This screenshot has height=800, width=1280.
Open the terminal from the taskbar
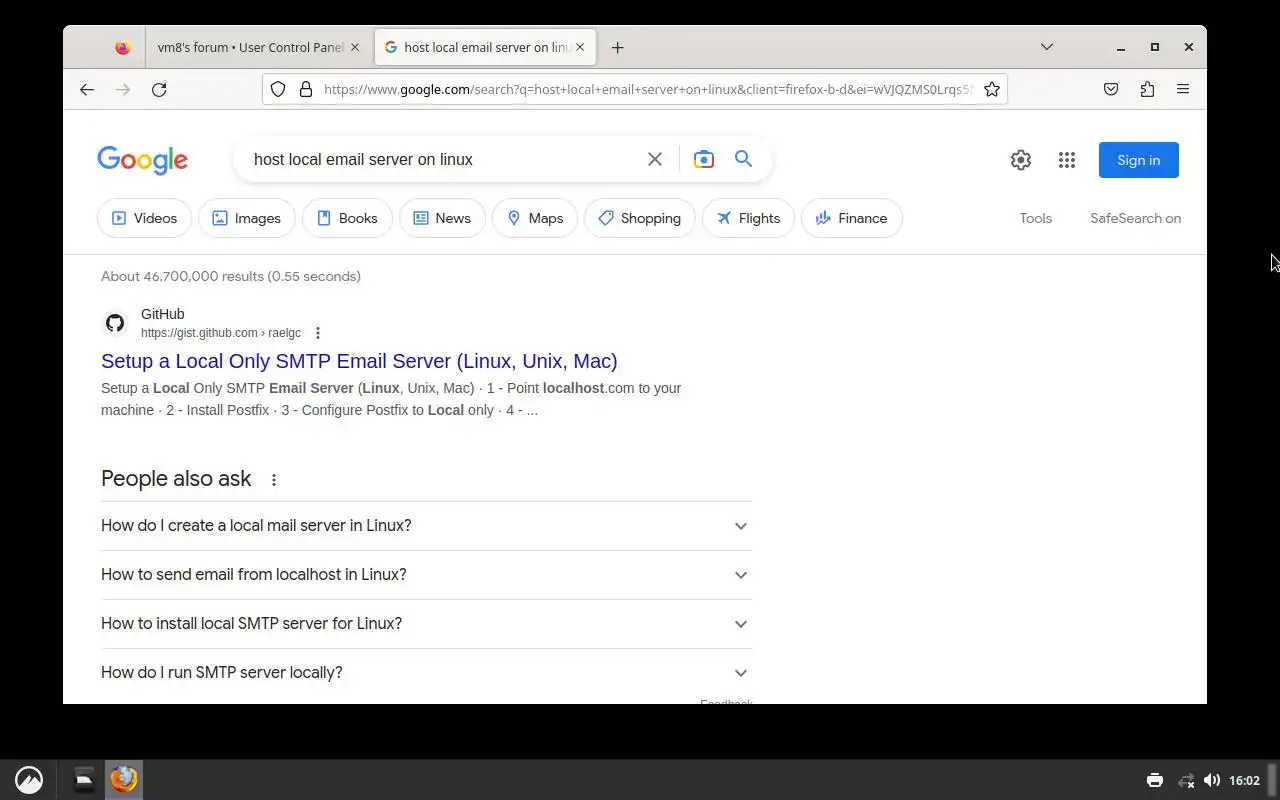[84, 780]
